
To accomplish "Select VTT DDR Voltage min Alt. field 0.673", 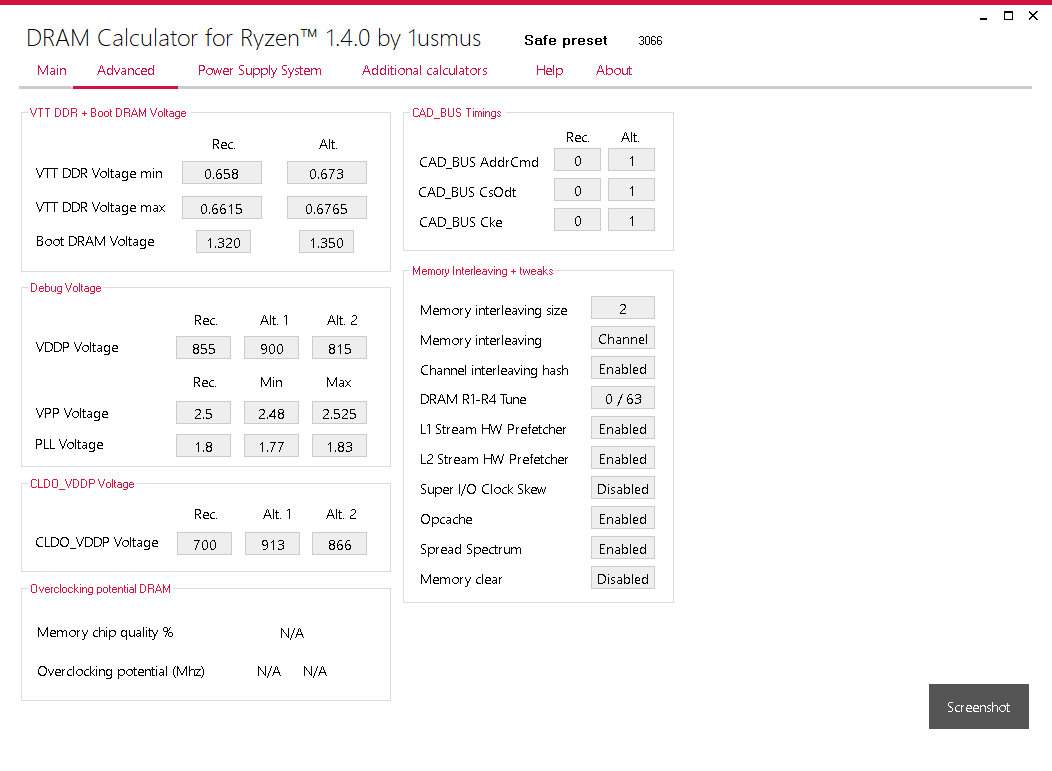I will tap(327, 173).
